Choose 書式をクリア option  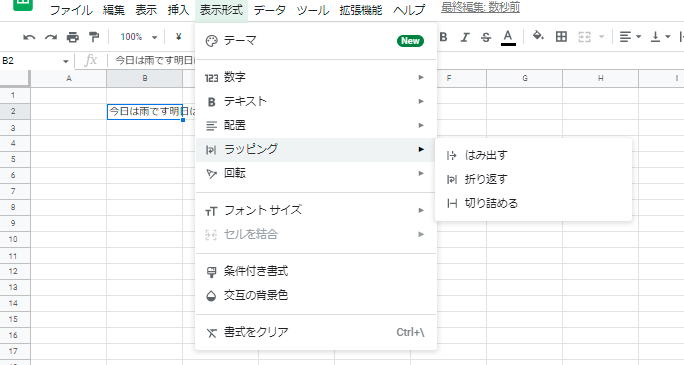point(316,332)
